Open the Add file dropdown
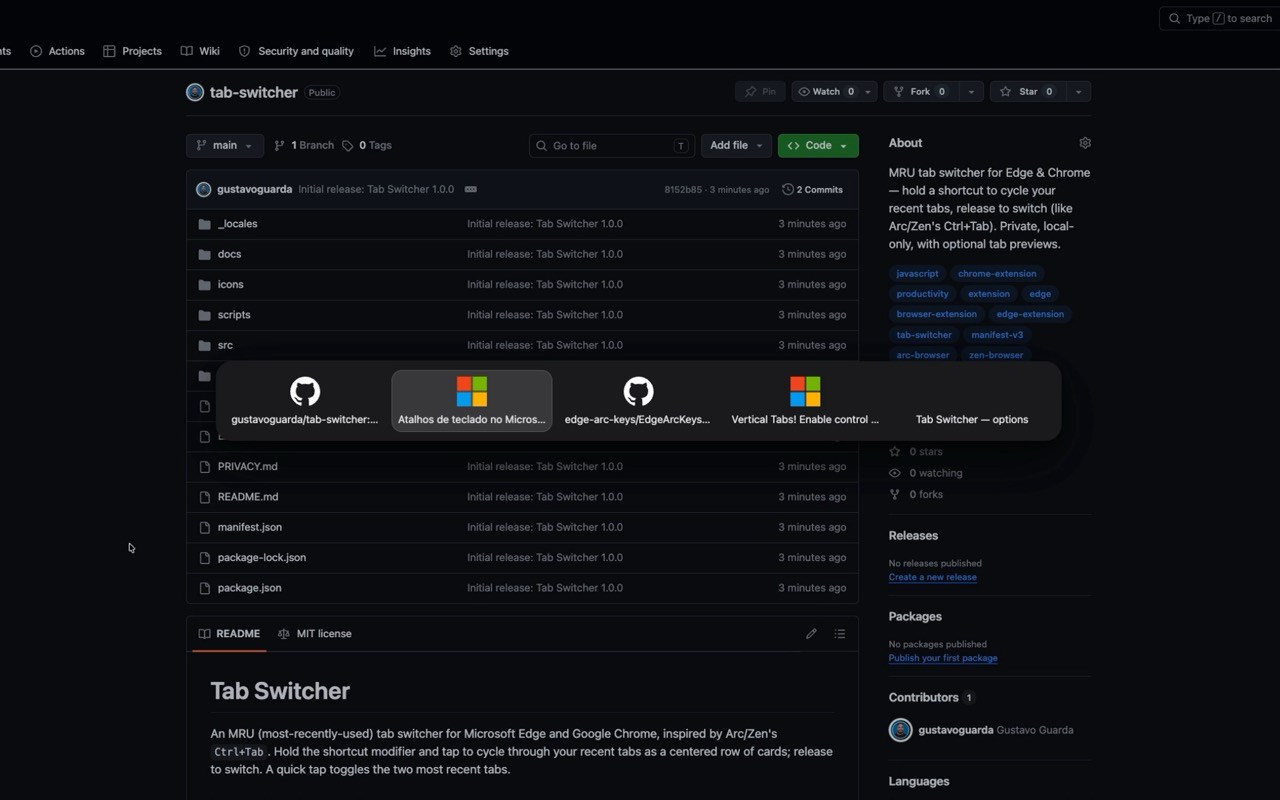The height and width of the screenshot is (800, 1280). [736, 146]
